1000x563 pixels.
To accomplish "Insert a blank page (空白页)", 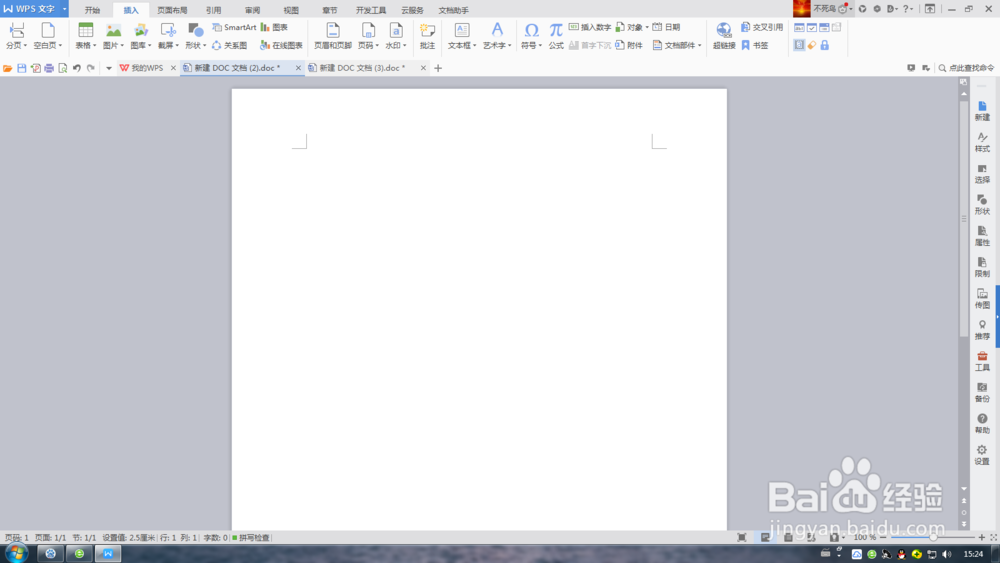I will [48, 35].
